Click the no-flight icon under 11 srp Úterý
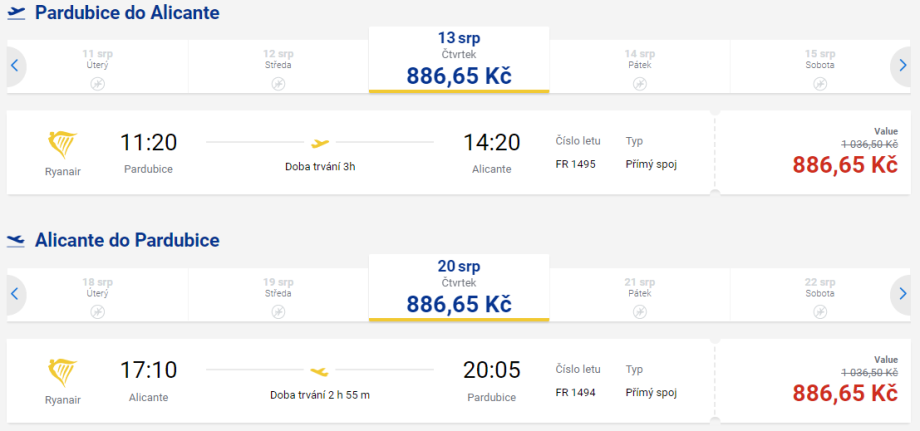This screenshot has width=920, height=431. tap(98, 83)
